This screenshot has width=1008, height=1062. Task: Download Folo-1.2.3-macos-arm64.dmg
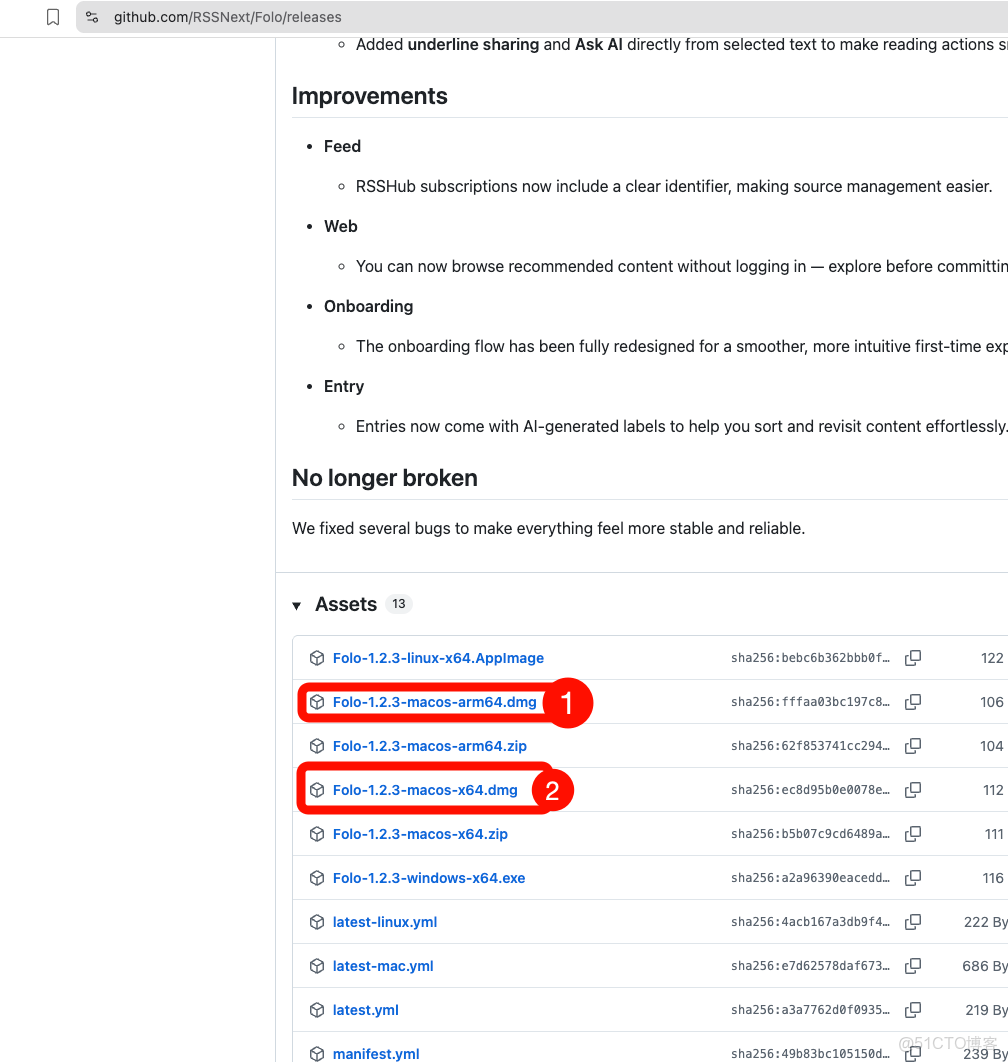point(434,702)
